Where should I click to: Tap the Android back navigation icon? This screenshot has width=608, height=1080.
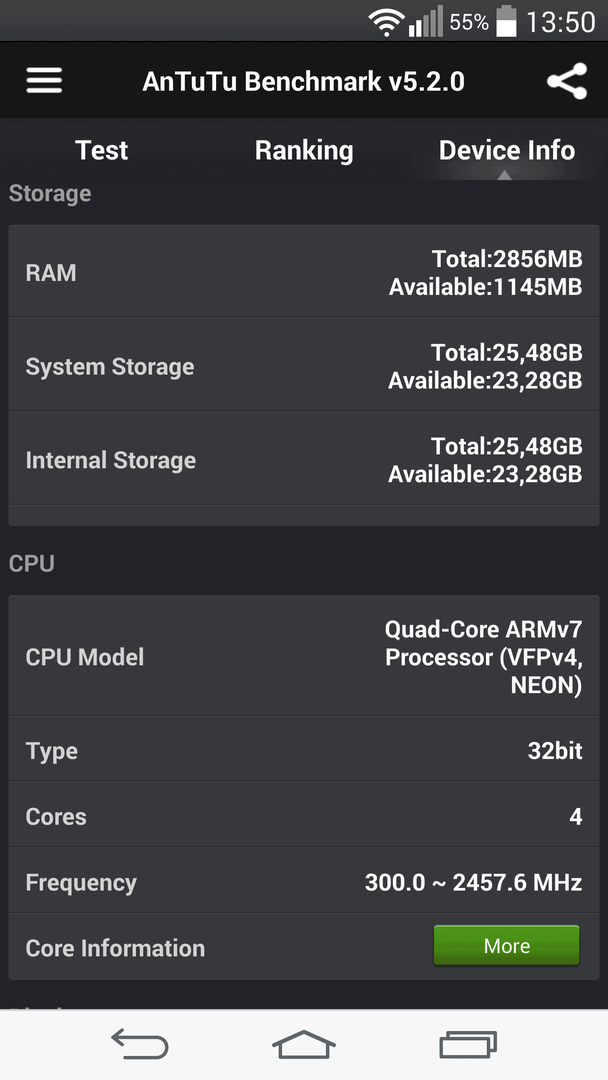pyautogui.click(x=140, y=1044)
